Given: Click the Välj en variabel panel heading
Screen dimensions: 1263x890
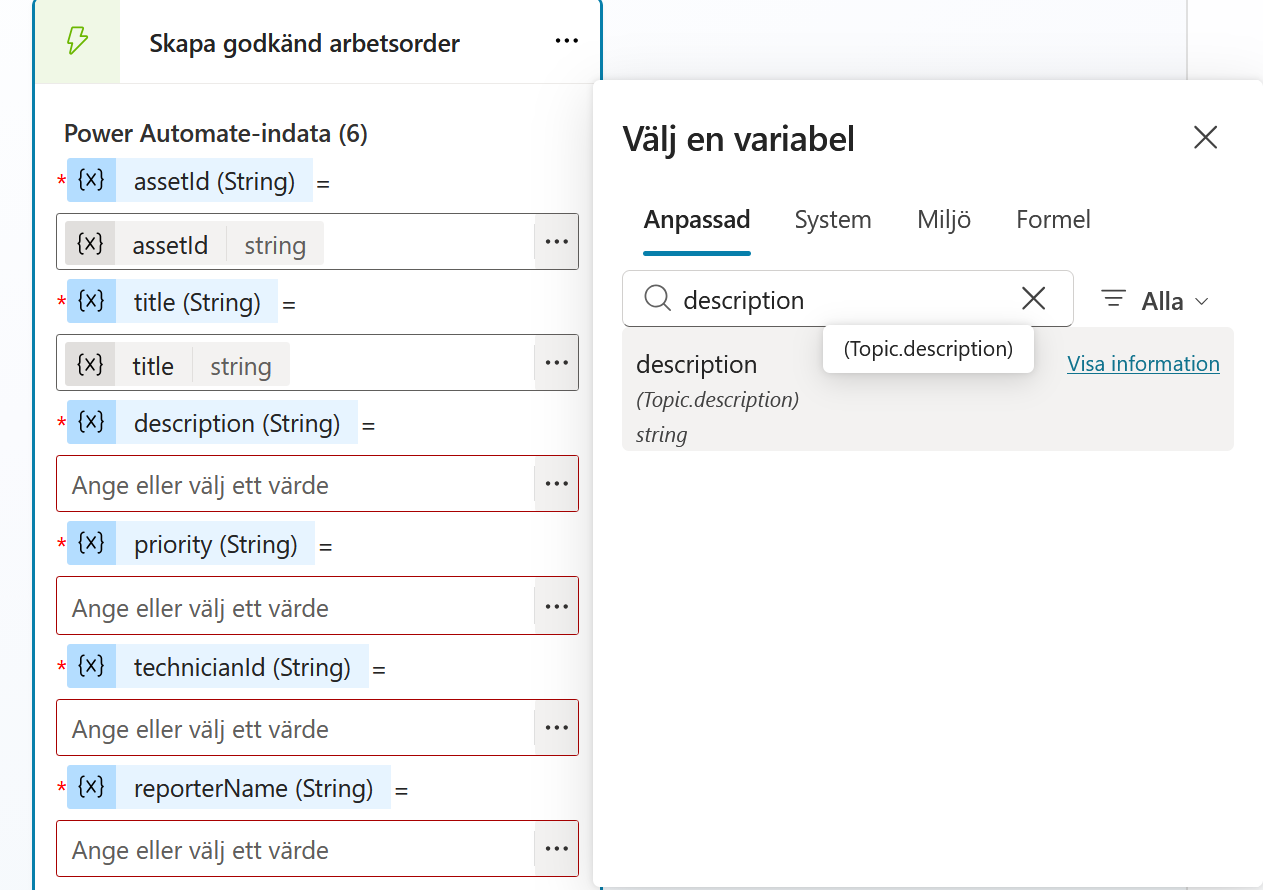Looking at the screenshot, I should 738,138.
